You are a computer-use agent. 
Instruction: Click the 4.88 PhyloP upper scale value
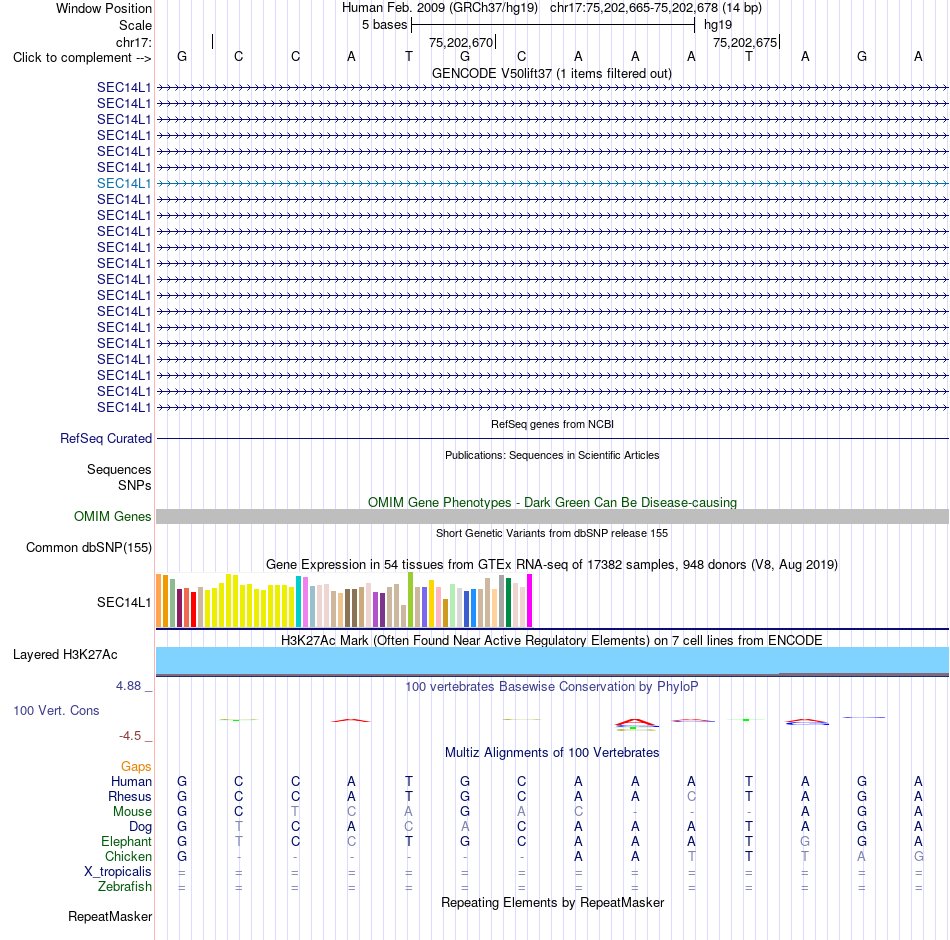click(128, 686)
